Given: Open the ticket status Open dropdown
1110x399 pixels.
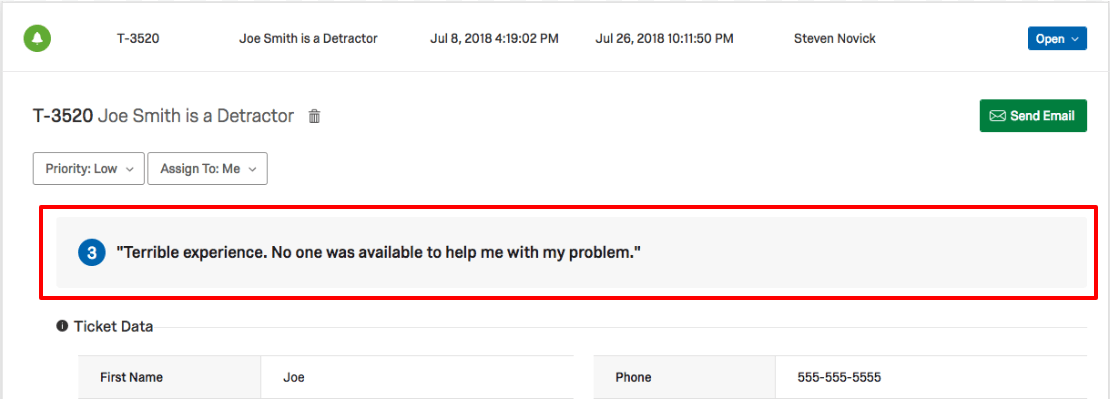Looking at the screenshot, I should pyautogui.click(x=1057, y=39).
